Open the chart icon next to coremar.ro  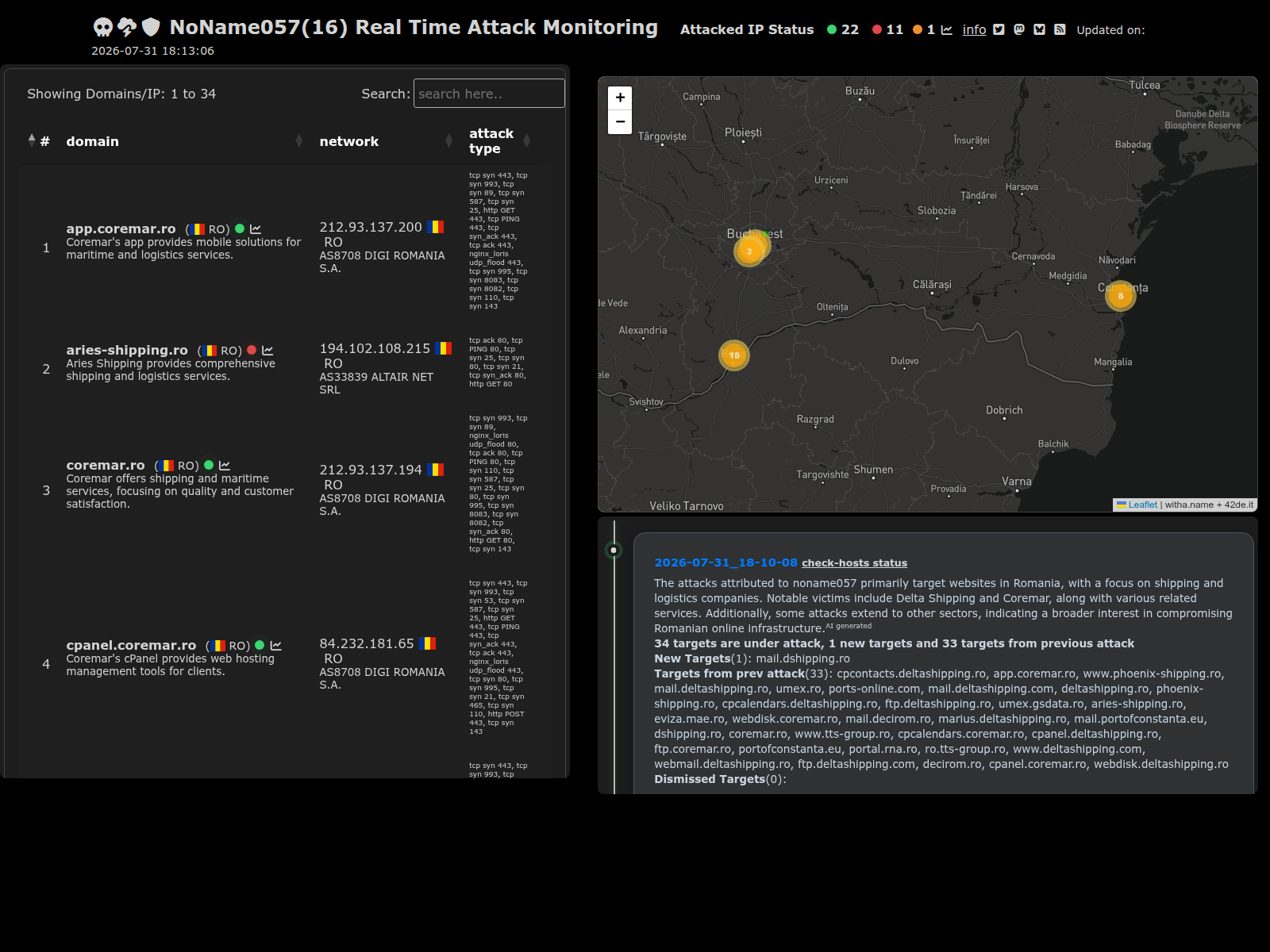(225, 466)
